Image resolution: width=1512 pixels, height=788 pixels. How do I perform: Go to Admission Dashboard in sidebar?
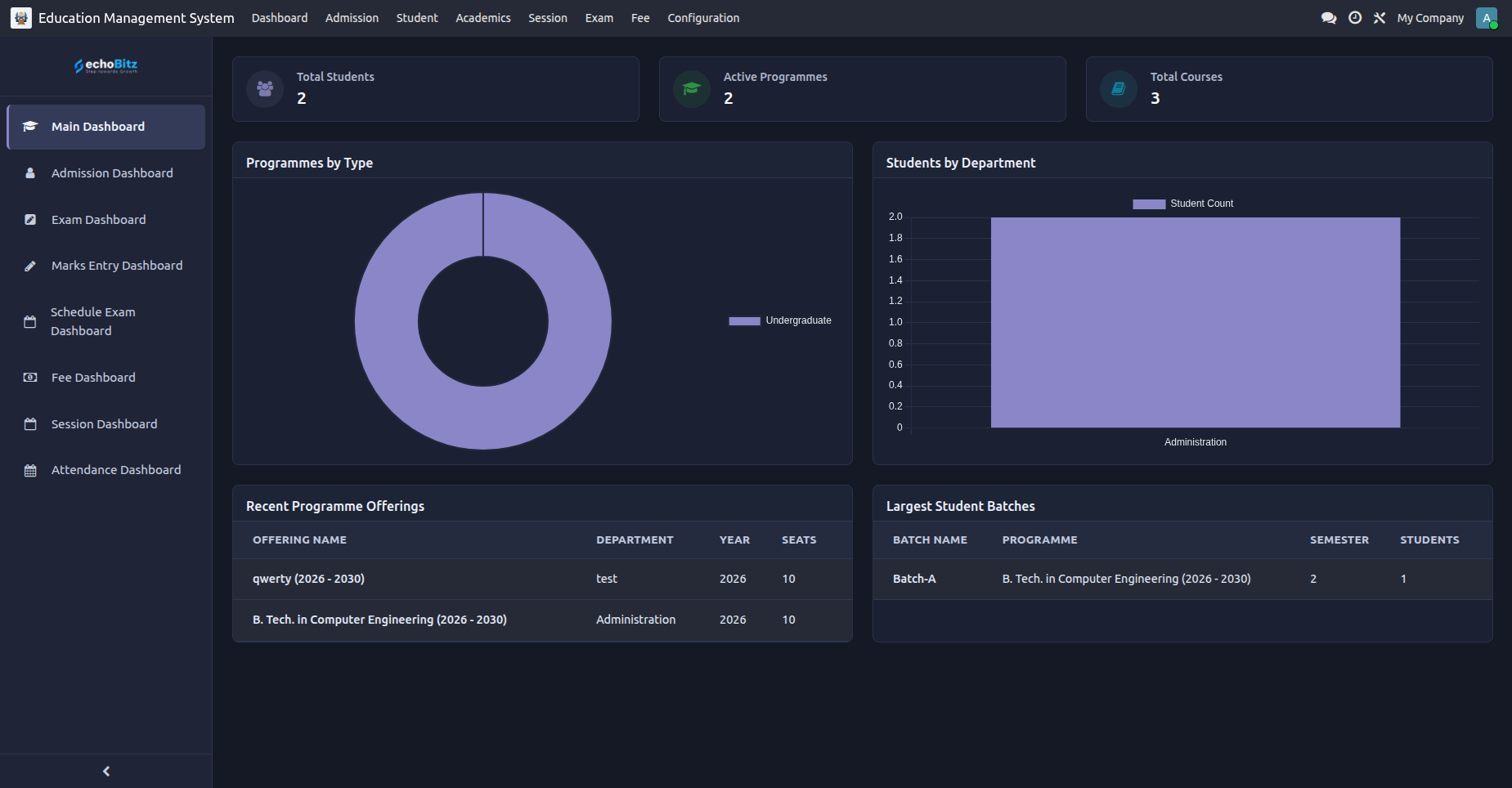[x=106, y=173]
